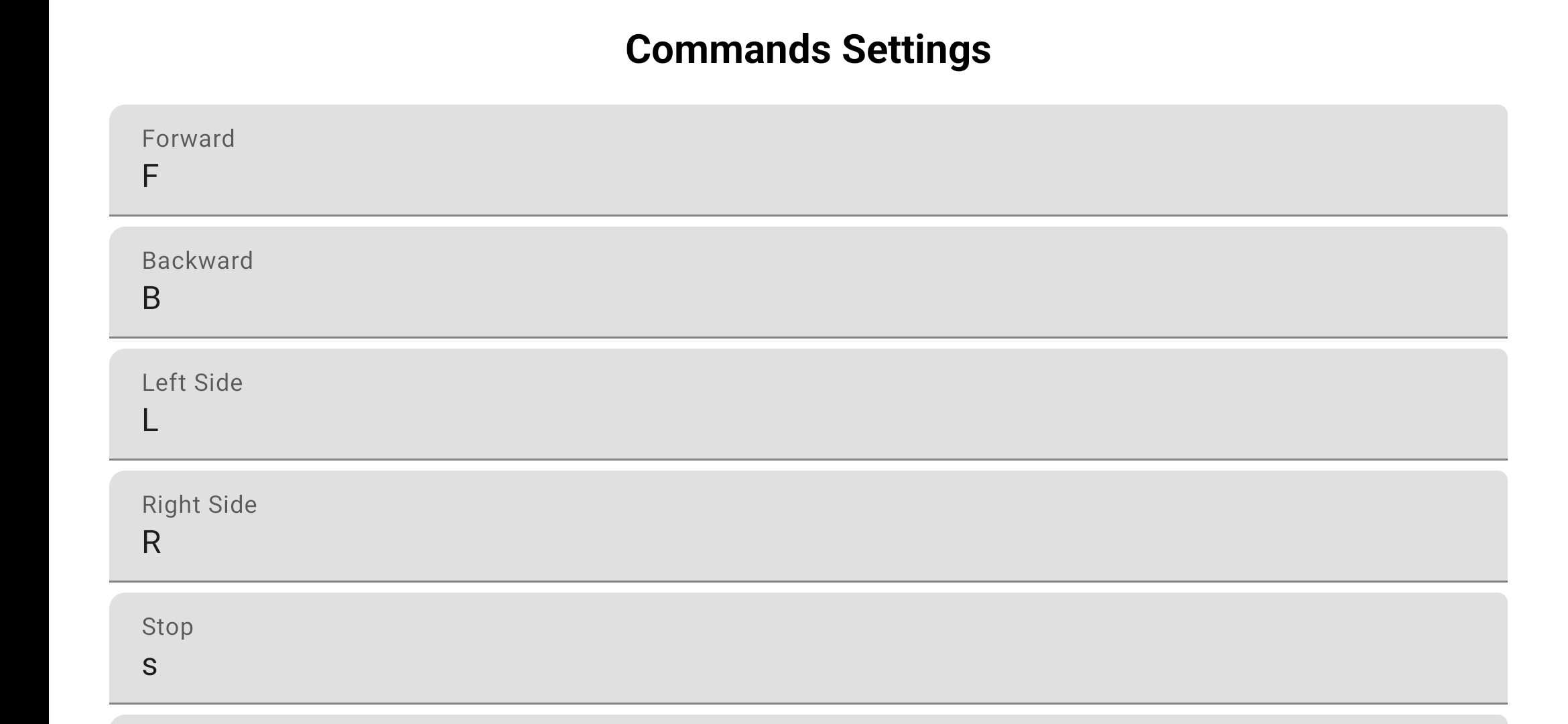Click the black strip at the window edge
Viewport: 1568px width, 724px height.
(24, 362)
